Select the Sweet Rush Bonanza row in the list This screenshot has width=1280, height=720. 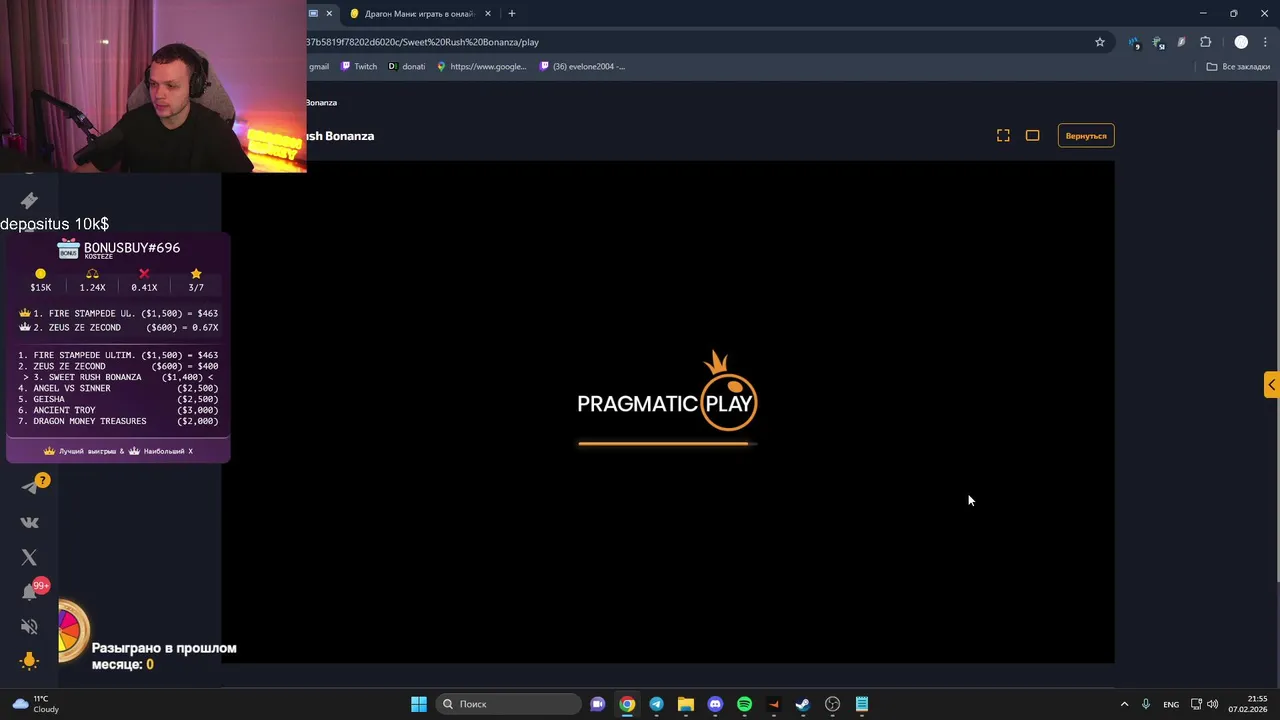pos(118,377)
